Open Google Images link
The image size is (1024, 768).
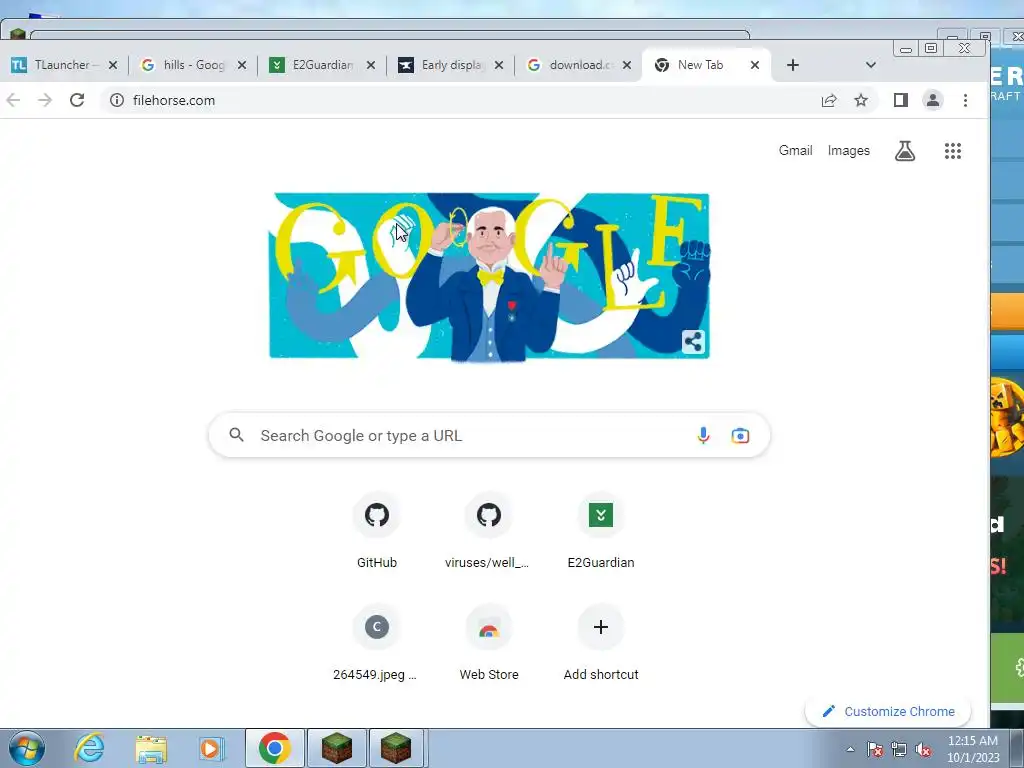(x=848, y=150)
